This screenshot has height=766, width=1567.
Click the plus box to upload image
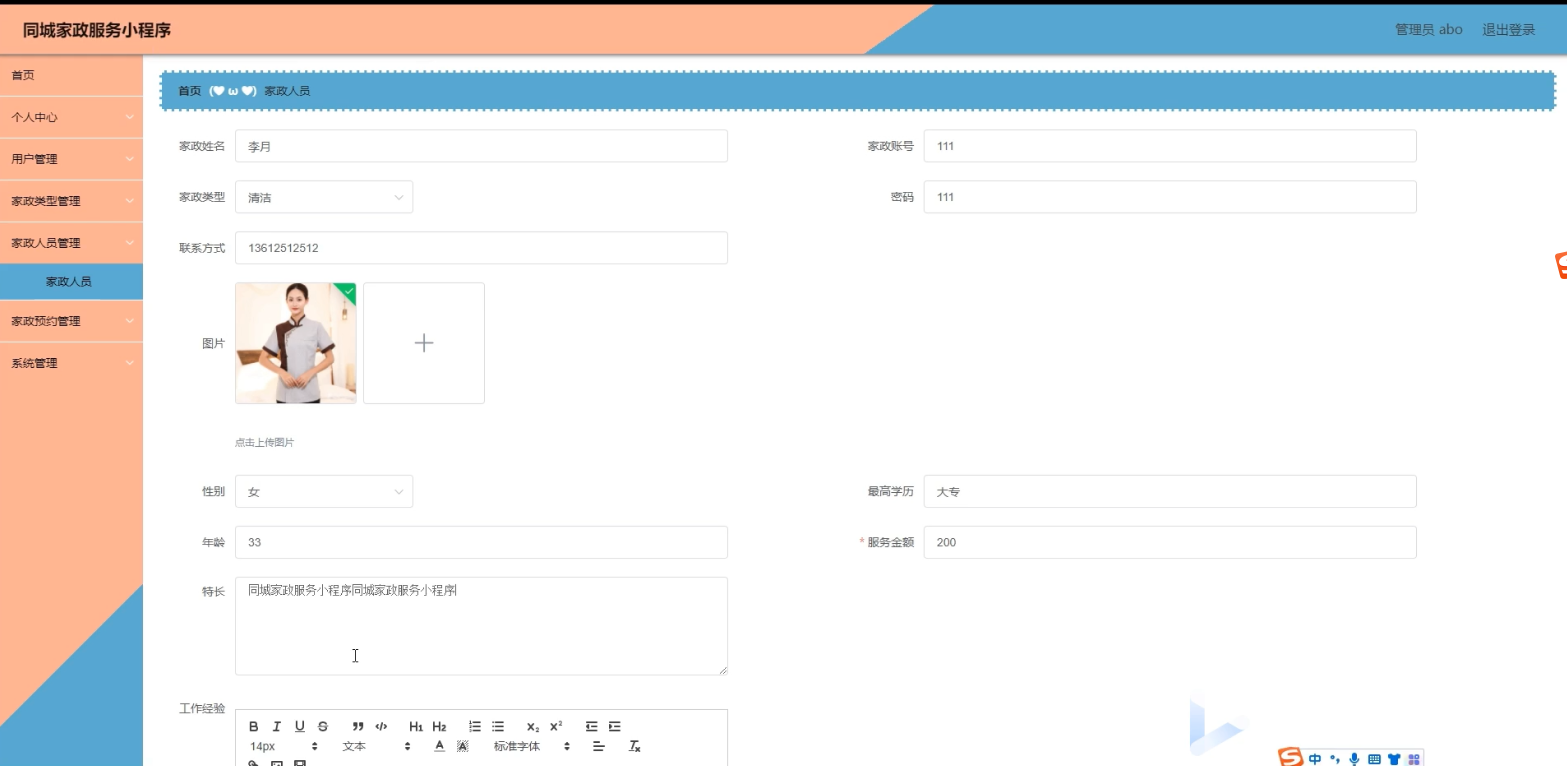[x=424, y=343]
